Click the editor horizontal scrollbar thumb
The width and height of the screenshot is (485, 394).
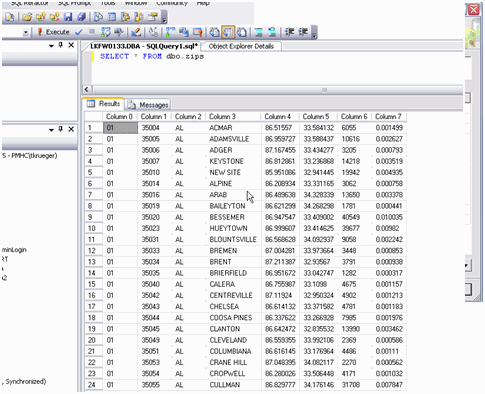[x=324, y=89]
